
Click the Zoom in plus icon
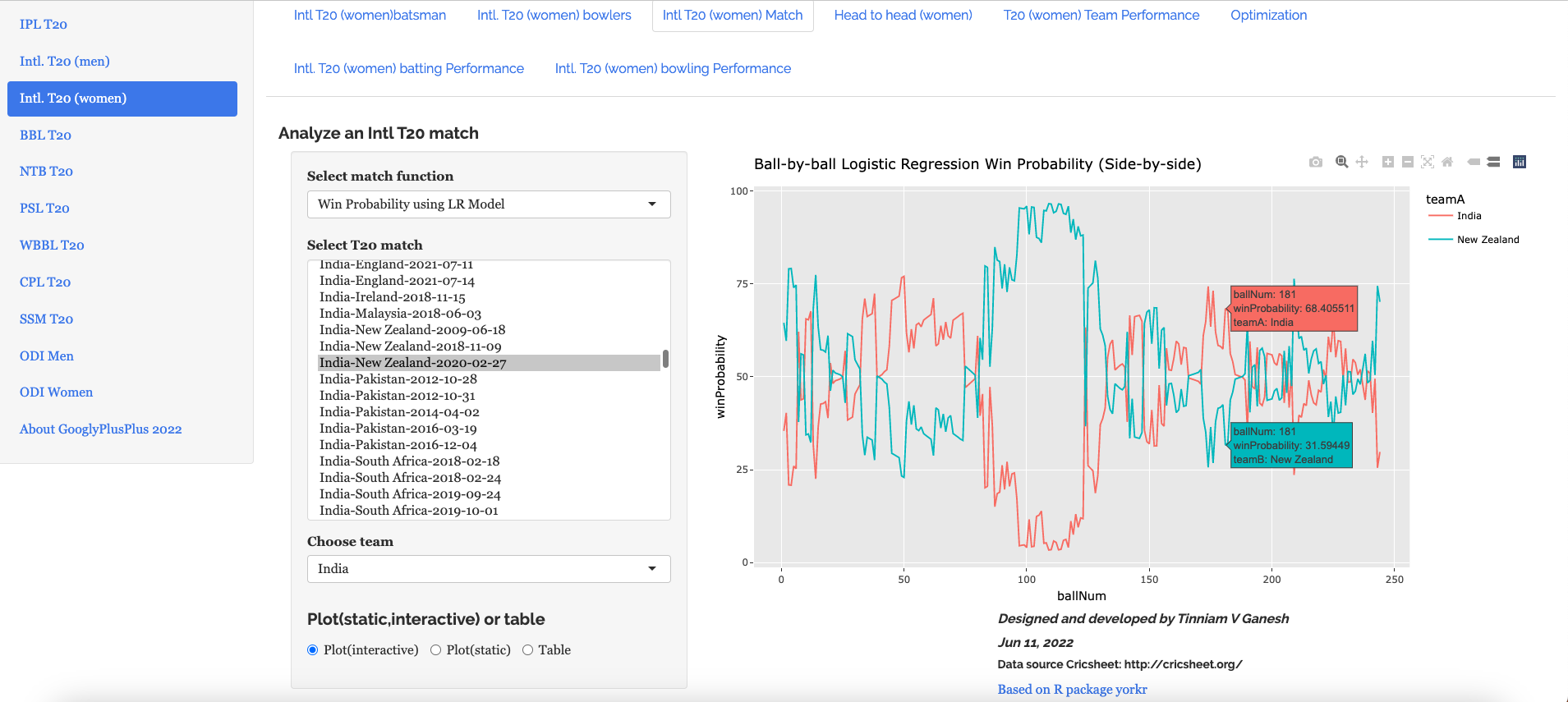(x=1387, y=163)
